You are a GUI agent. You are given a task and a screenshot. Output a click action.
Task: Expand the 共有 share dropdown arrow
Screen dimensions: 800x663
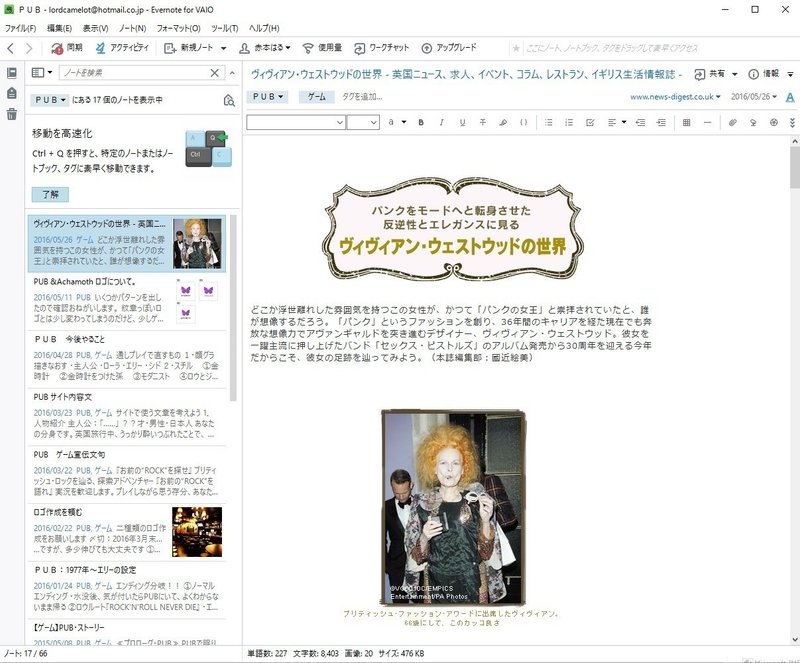[735, 75]
